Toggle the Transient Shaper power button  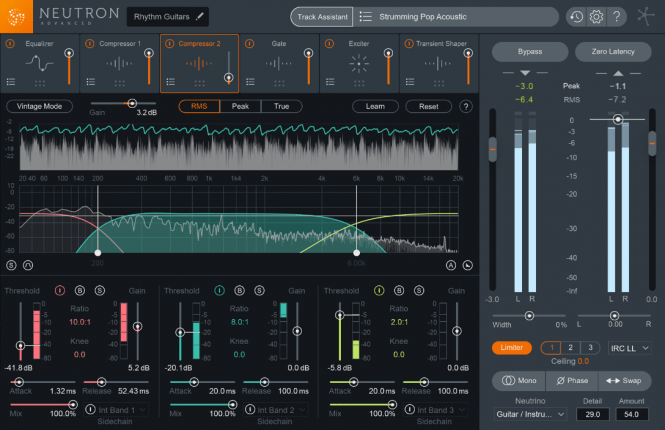point(409,44)
